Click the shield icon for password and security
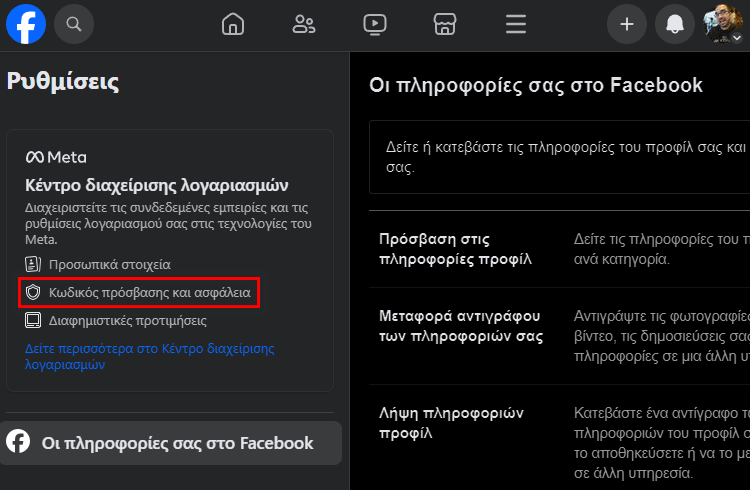 pyautogui.click(x=33, y=292)
